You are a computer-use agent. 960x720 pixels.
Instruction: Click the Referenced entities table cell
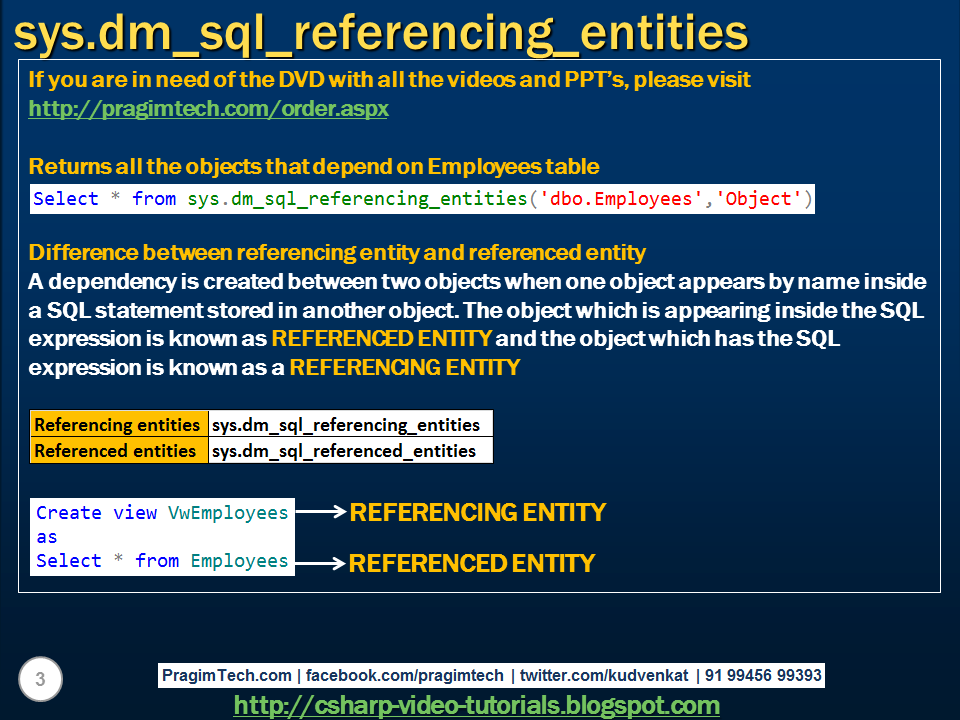tap(118, 450)
